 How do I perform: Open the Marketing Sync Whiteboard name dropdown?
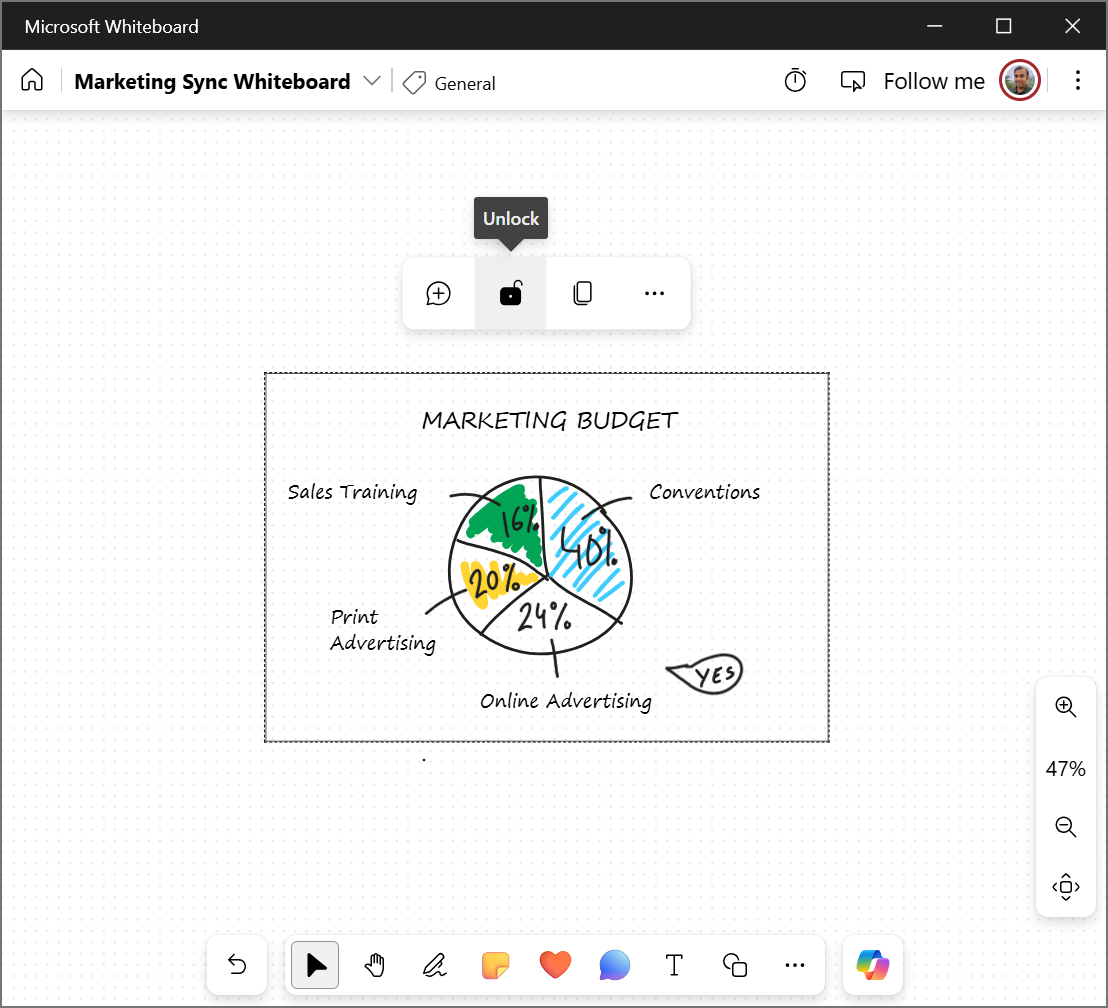[x=371, y=81]
